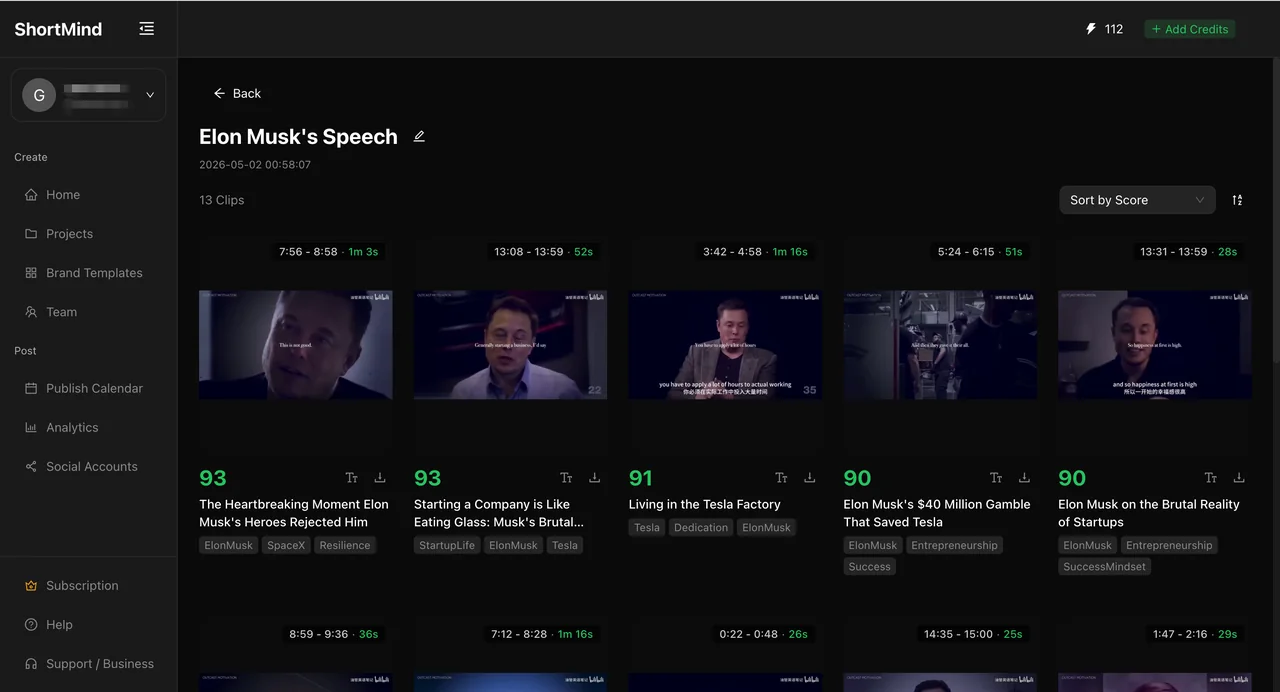1280x692 pixels.
Task: Download Brutal Reality of Startups clip
Action: tap(1239, 478)
